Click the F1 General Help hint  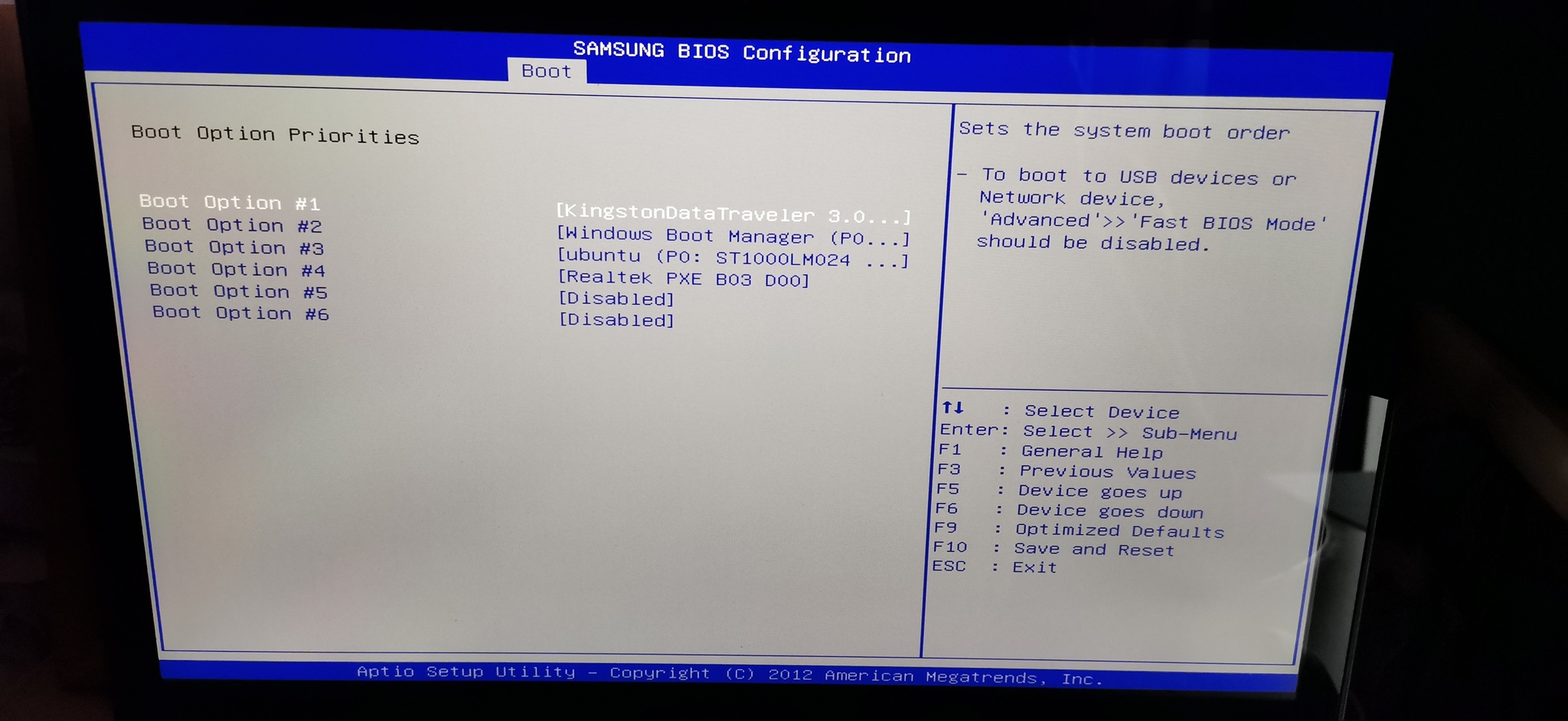tap(1050, 452)
